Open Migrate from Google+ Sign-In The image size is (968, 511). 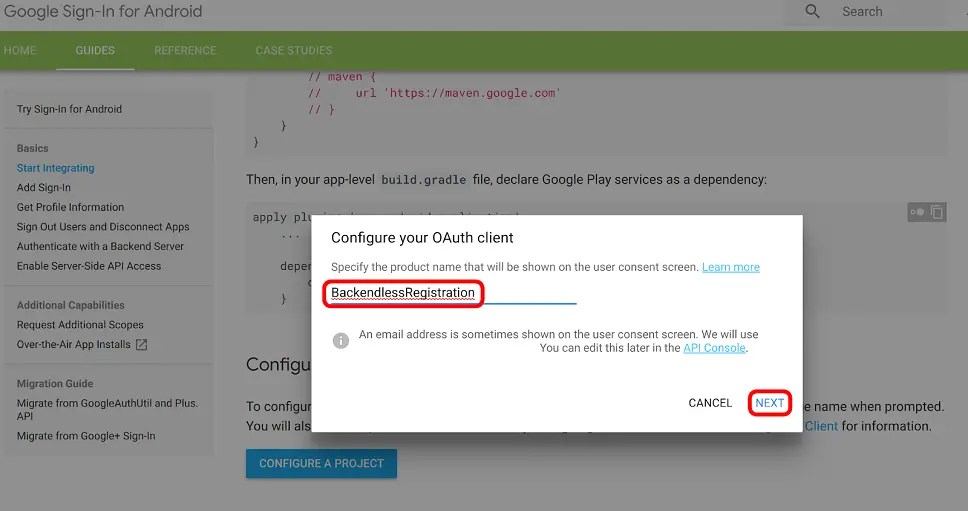pos(86,436)
